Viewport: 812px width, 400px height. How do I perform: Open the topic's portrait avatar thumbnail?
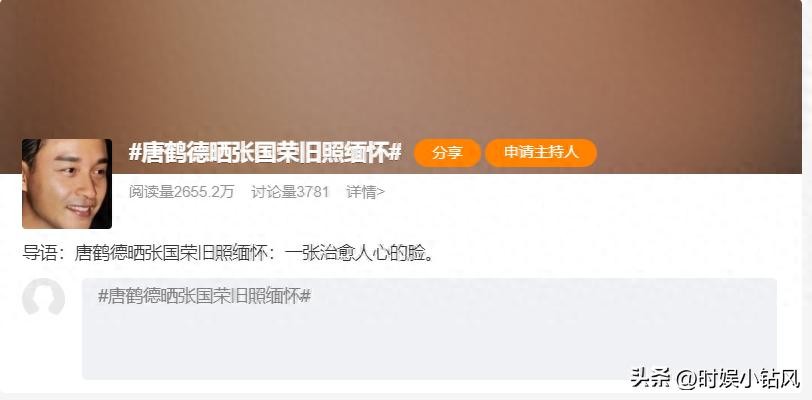pos(67,183)
